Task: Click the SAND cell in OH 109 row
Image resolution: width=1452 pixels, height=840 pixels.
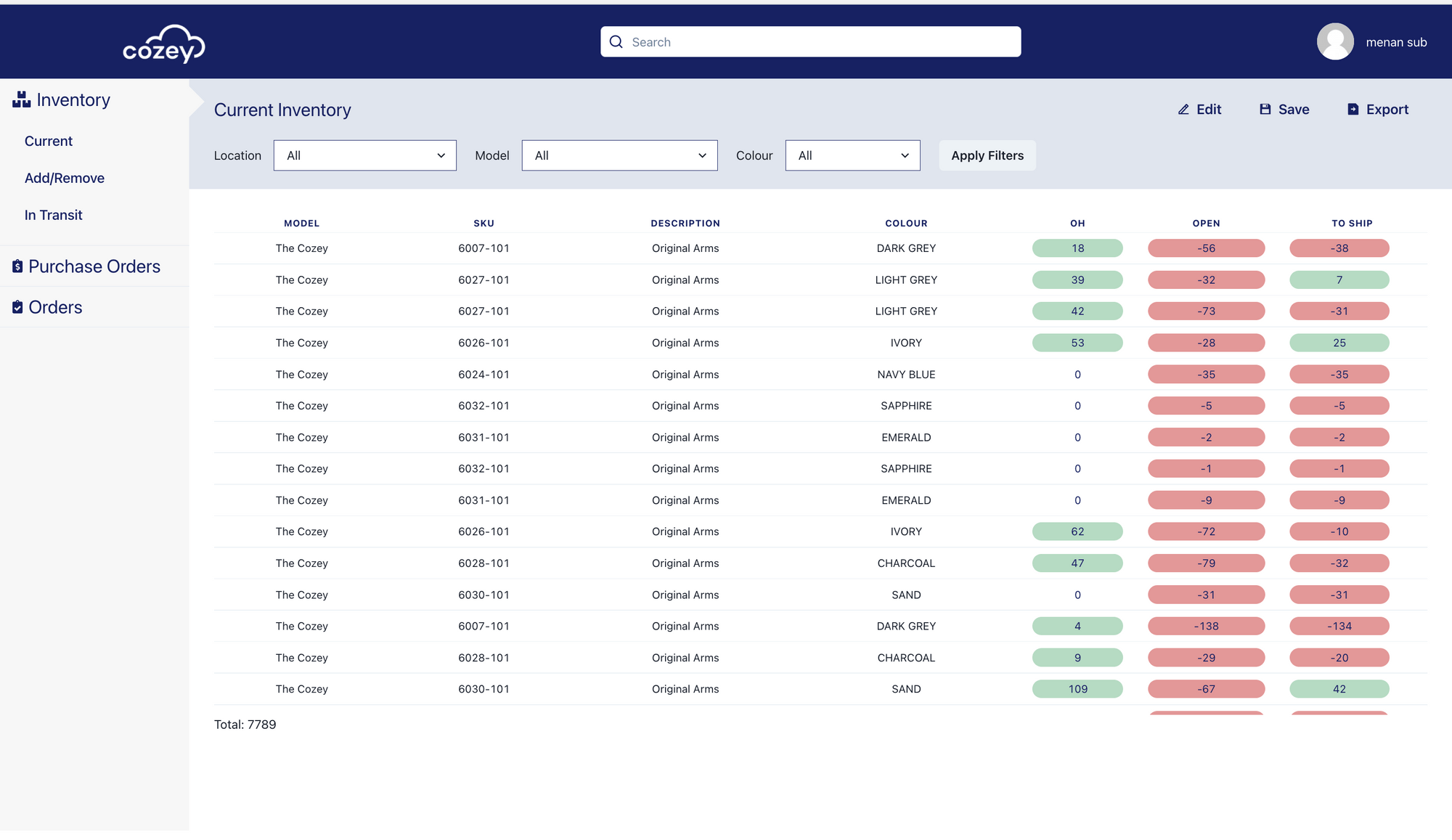Action: tap(906, 689)
